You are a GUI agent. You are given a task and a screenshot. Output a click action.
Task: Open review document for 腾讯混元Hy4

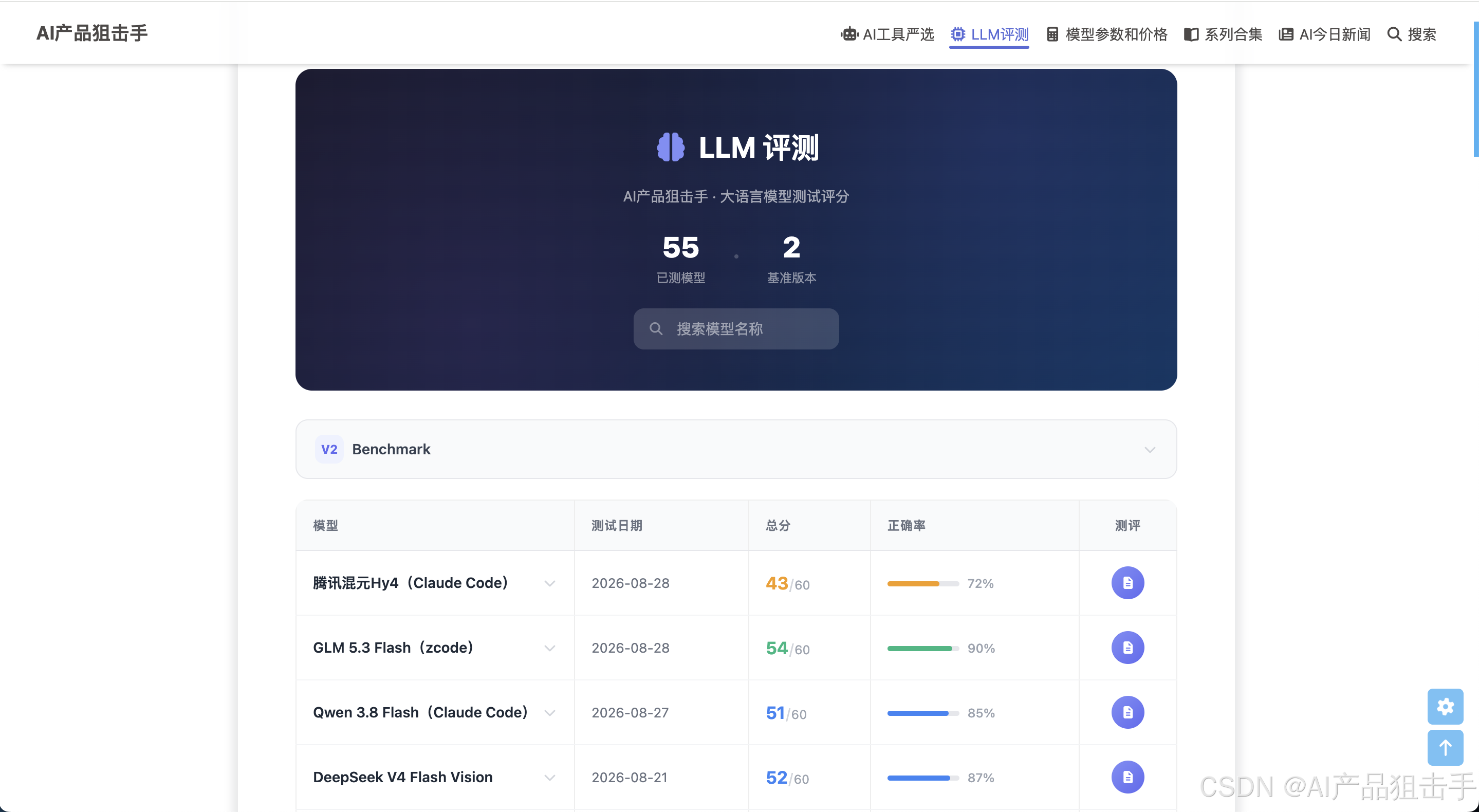pyautogui.click(x=1127, y=583)
